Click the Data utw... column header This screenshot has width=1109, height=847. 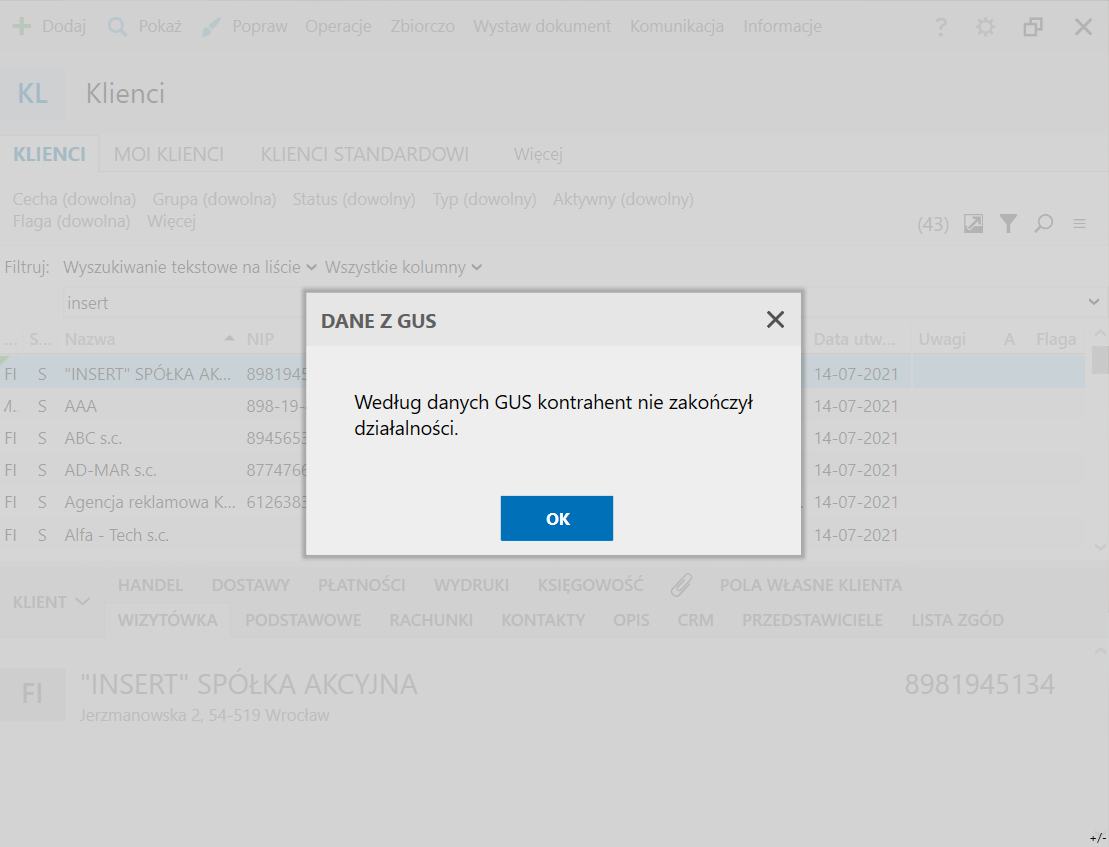(854, 339)
